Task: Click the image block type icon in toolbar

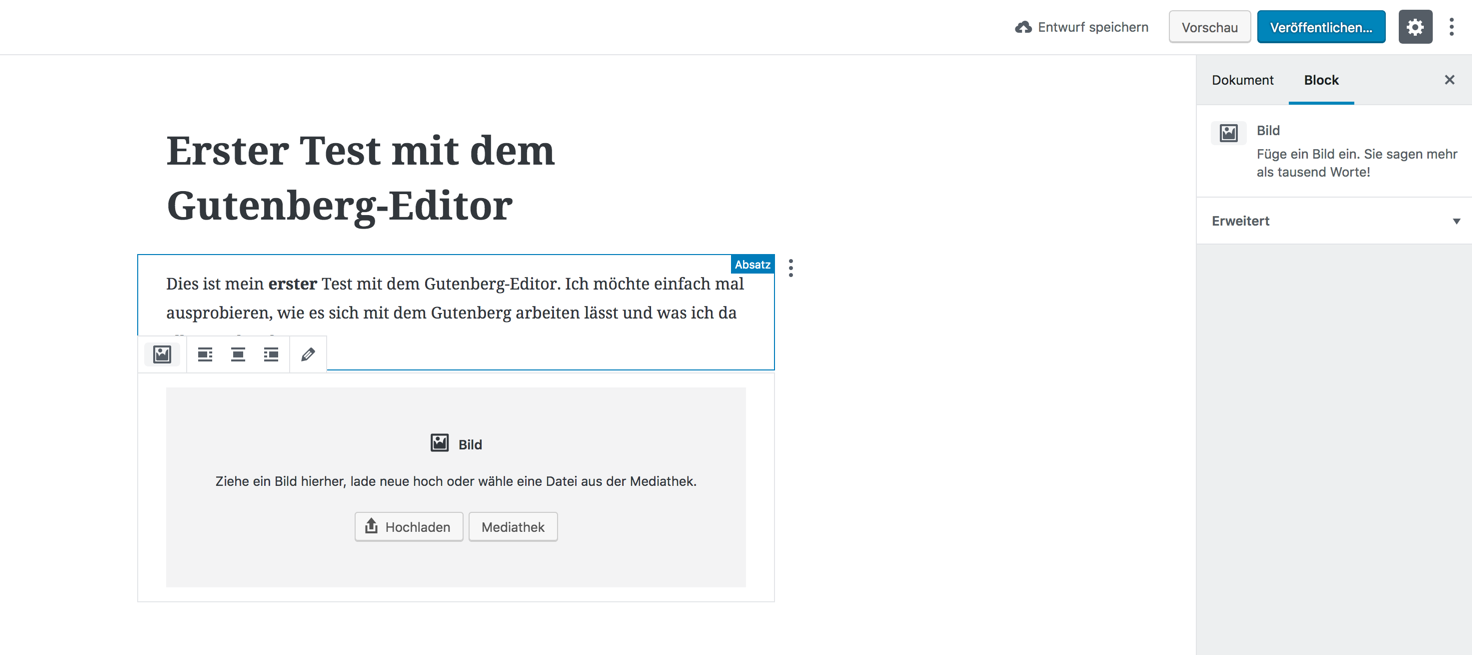Action: click(x=162, y=354)
